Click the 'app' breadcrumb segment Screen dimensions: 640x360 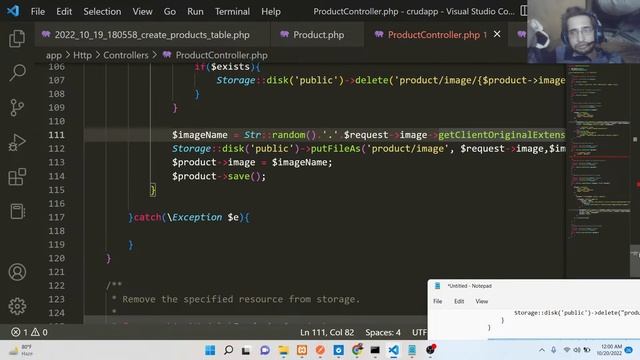[53, 55]
